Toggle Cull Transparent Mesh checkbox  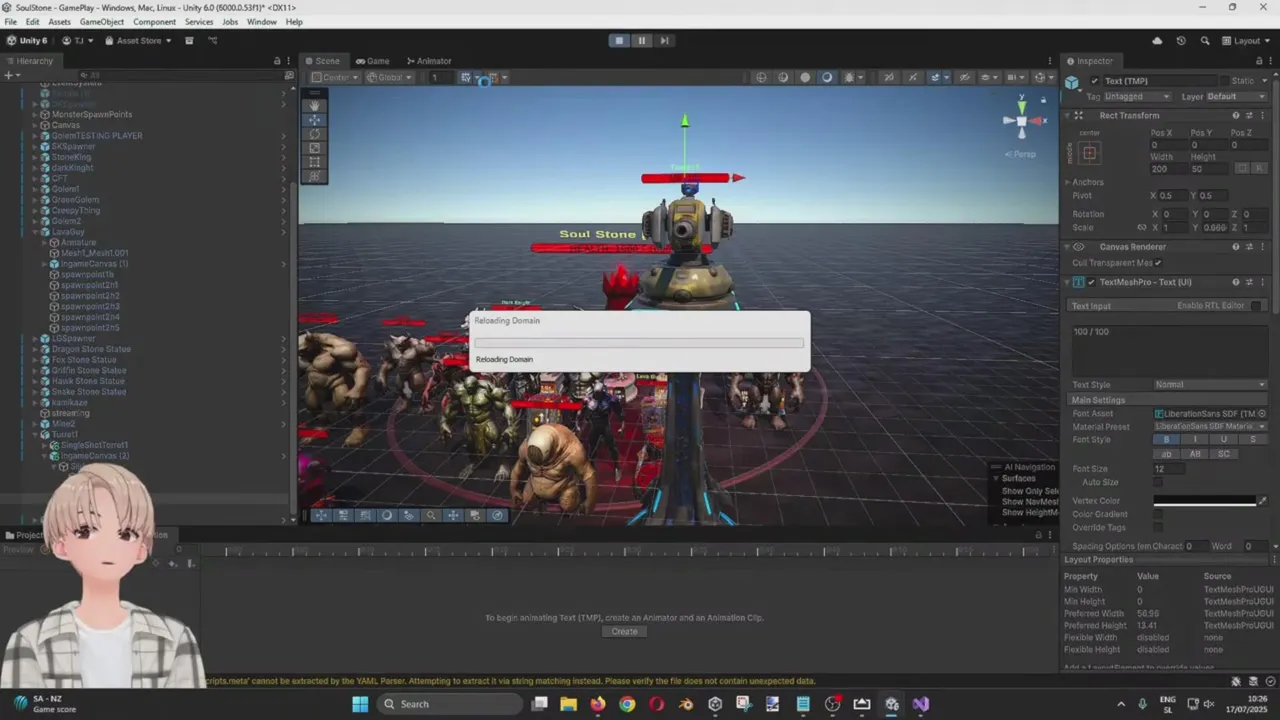click(1158, 263)
